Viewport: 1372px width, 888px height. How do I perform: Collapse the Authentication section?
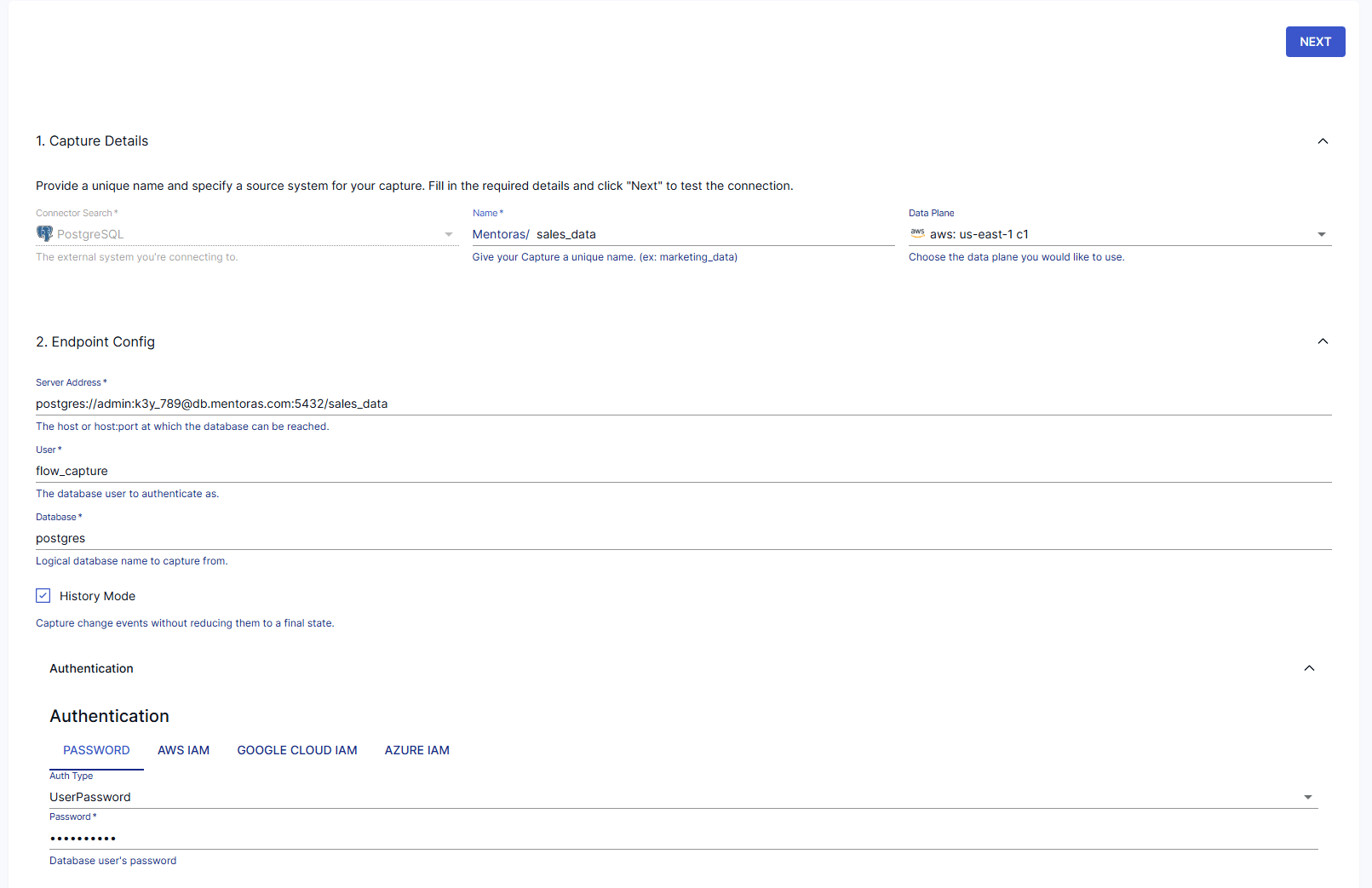coord(1309,668)
